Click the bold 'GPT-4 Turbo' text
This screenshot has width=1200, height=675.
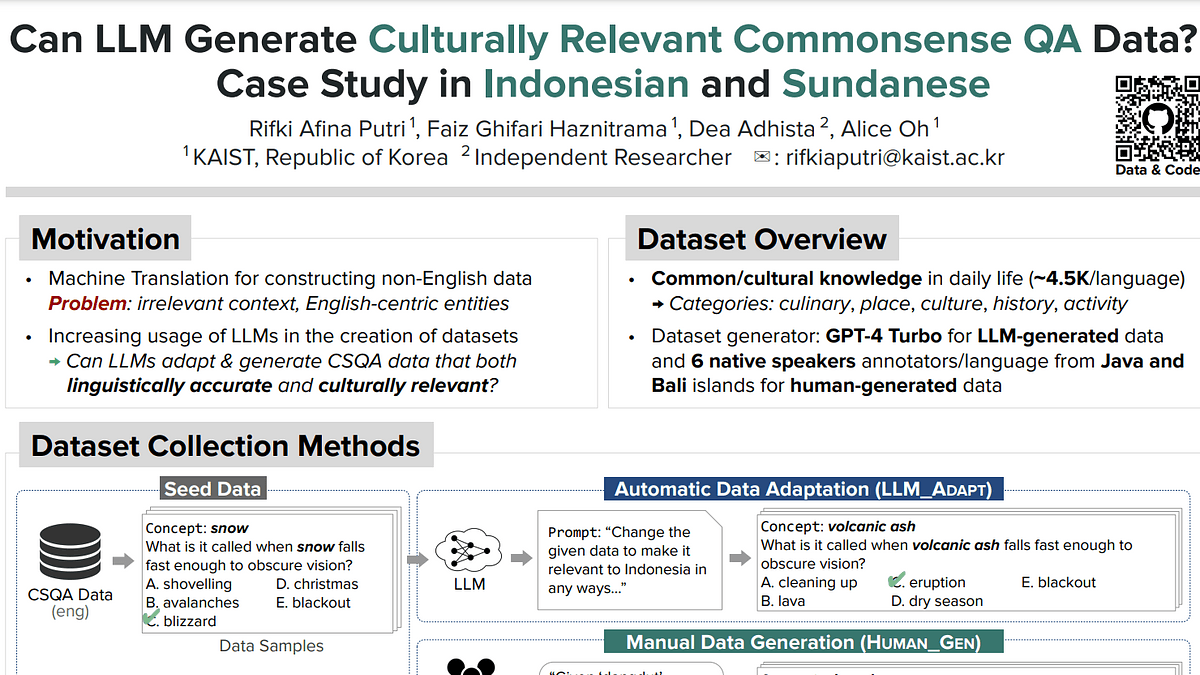coord(882,335)
